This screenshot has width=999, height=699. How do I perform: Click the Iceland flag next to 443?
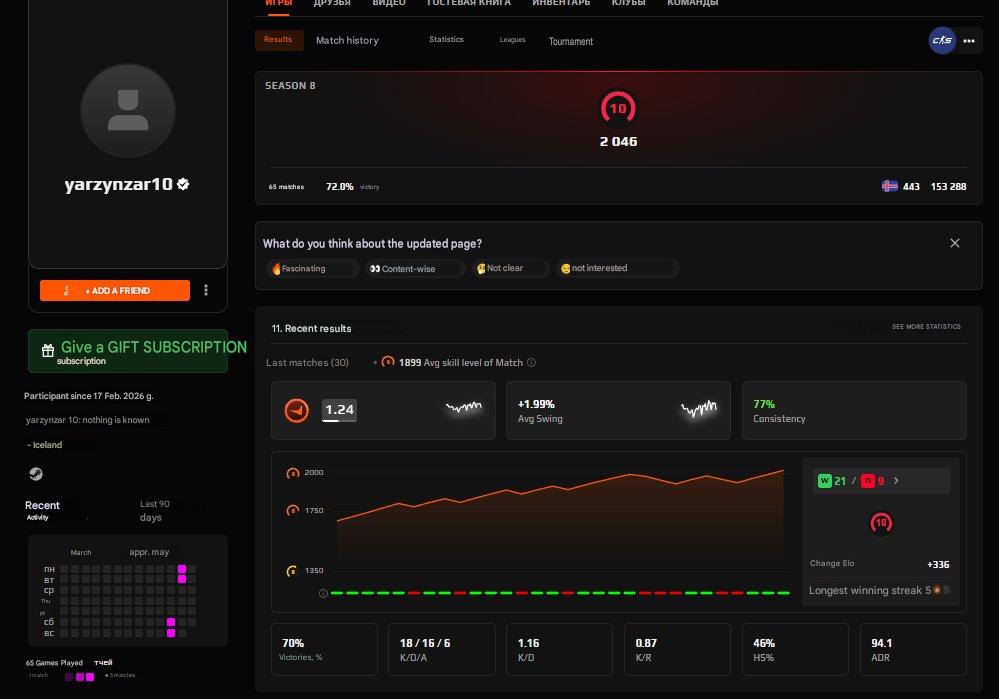pyautogui.click(x=890, y=186)
